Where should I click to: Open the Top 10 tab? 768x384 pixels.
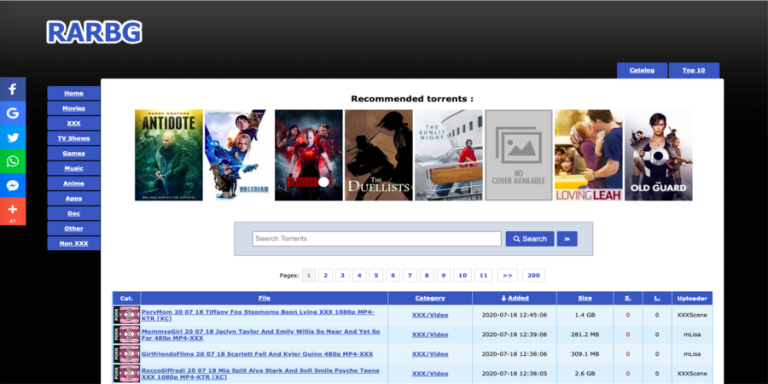tap(694, 70)
